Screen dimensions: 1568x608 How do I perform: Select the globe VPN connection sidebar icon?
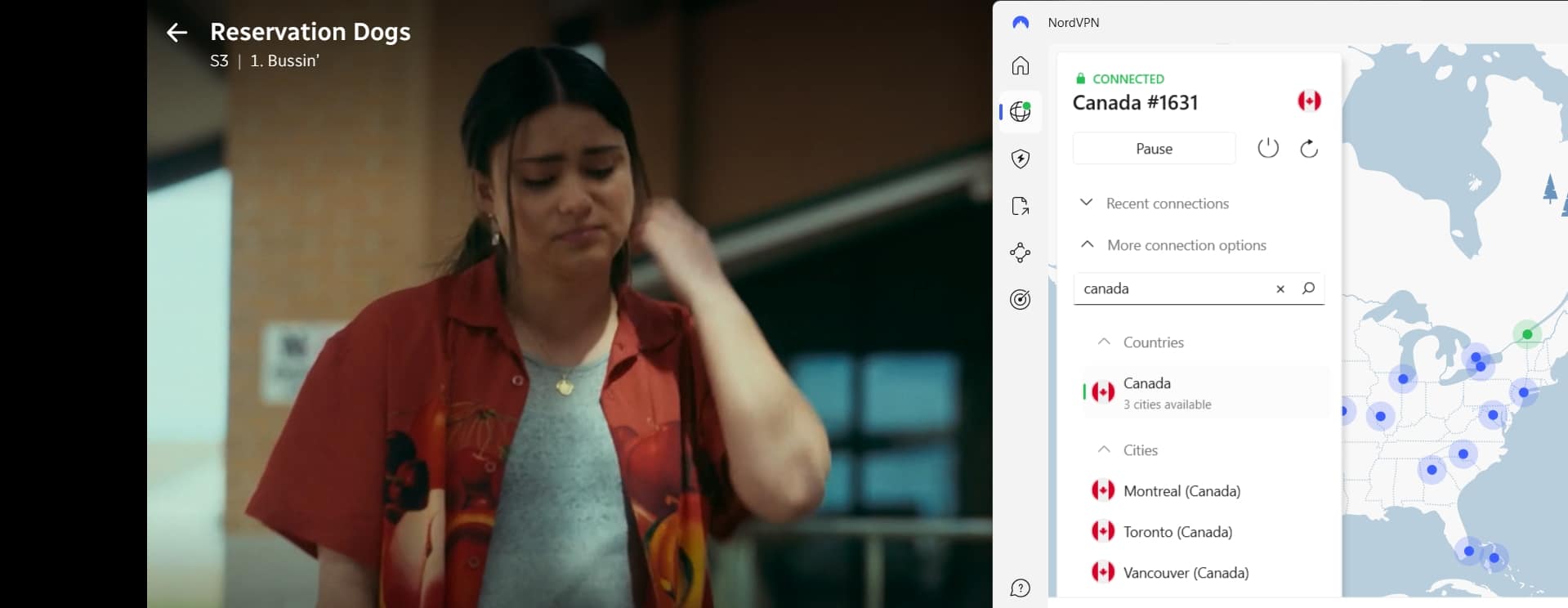pos(1021,112)
